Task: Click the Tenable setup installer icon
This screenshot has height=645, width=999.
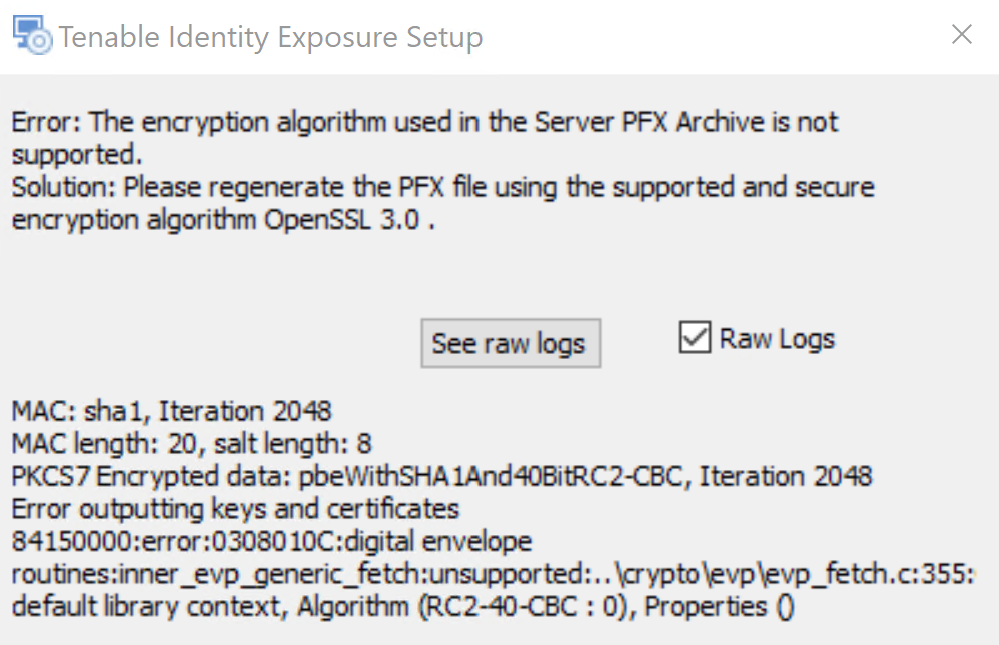Action: [32, 36]
